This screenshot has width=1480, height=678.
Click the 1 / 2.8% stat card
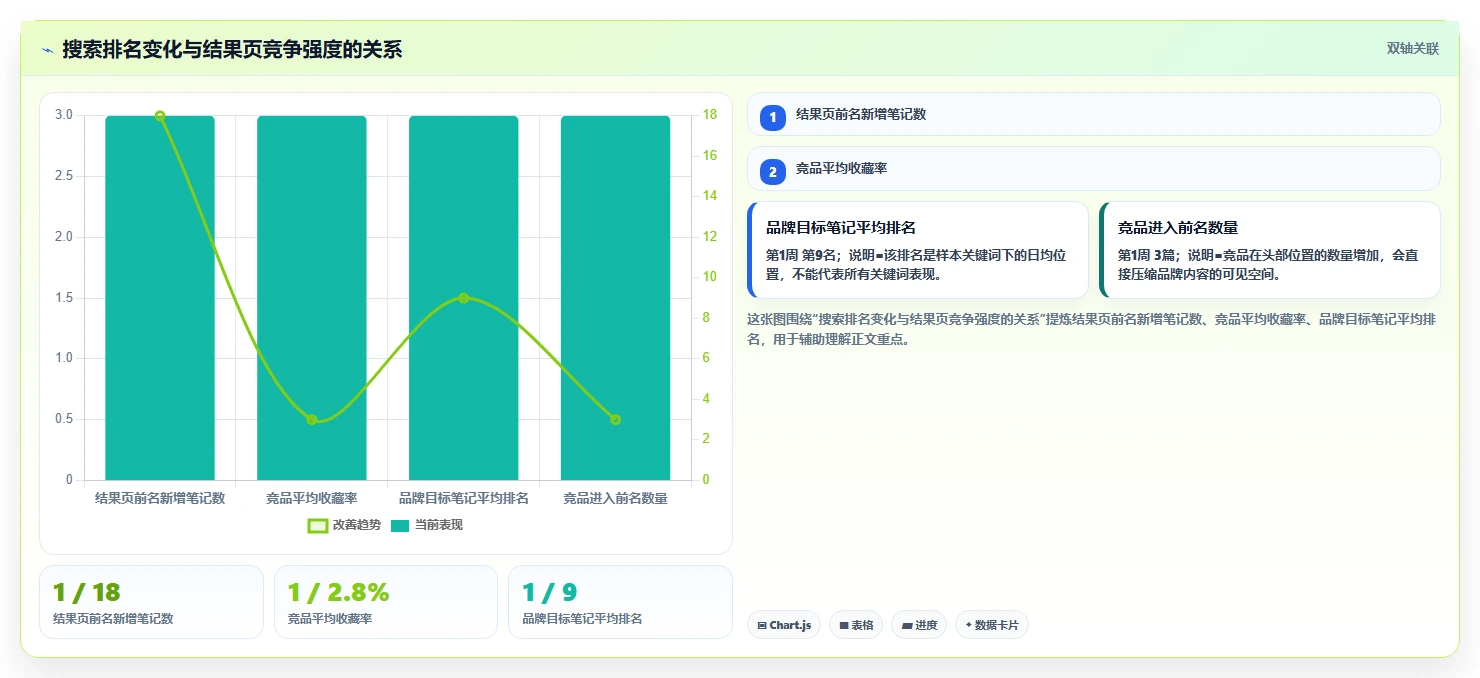pyautogui.click(x=386, y=602)
